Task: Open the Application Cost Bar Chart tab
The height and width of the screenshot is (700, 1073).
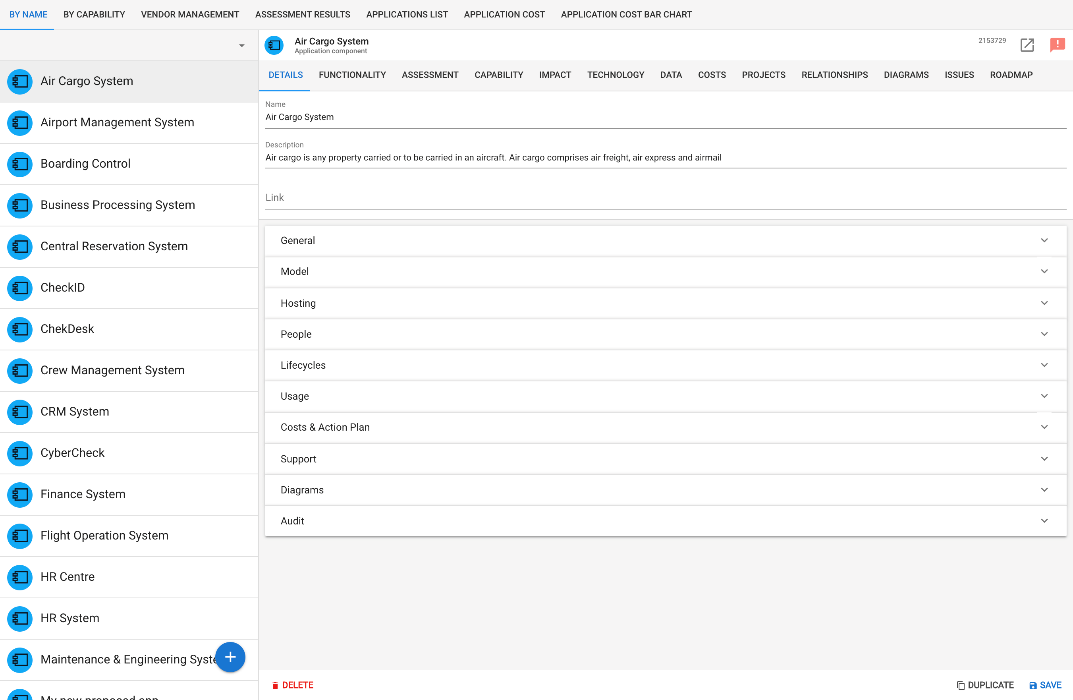Action: pos(626,15)
